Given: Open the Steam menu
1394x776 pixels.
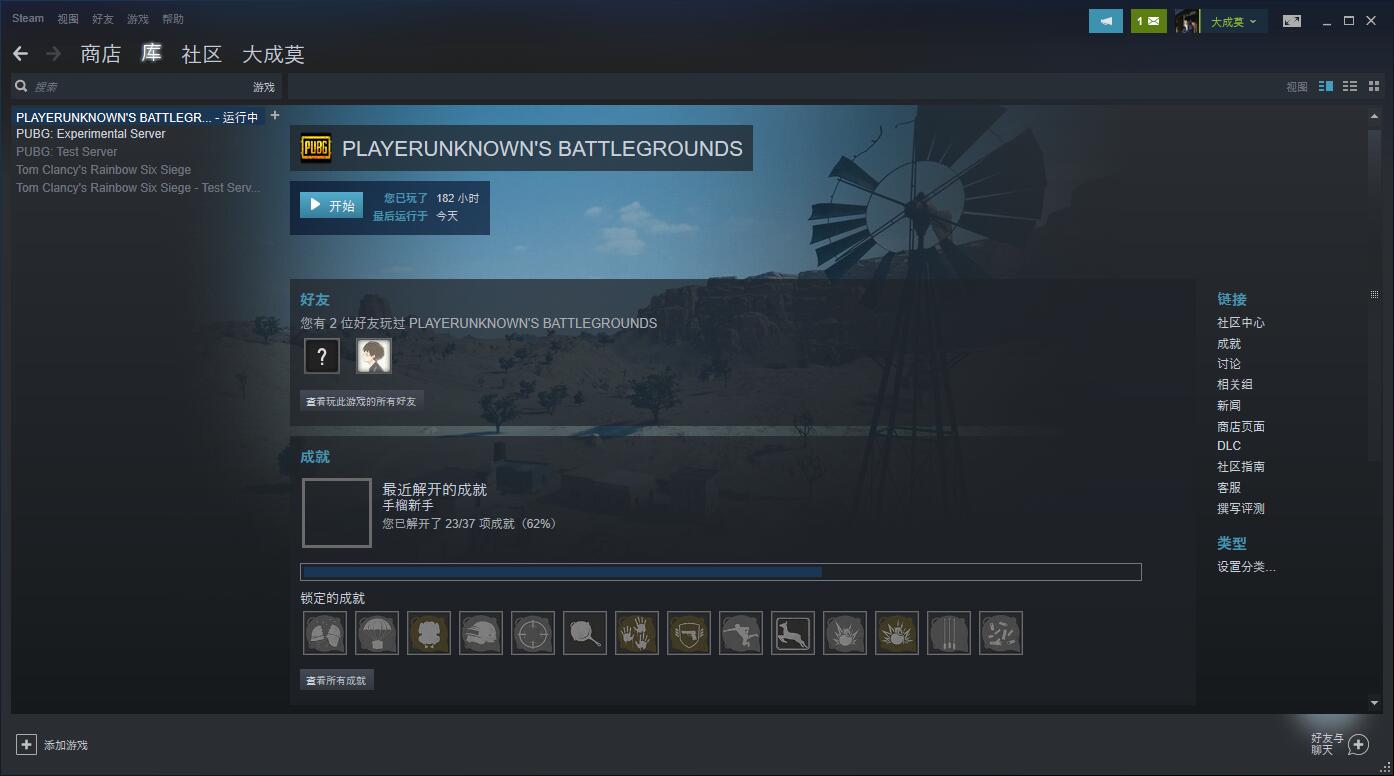Looking at the screenshot, I should (28, 19).
